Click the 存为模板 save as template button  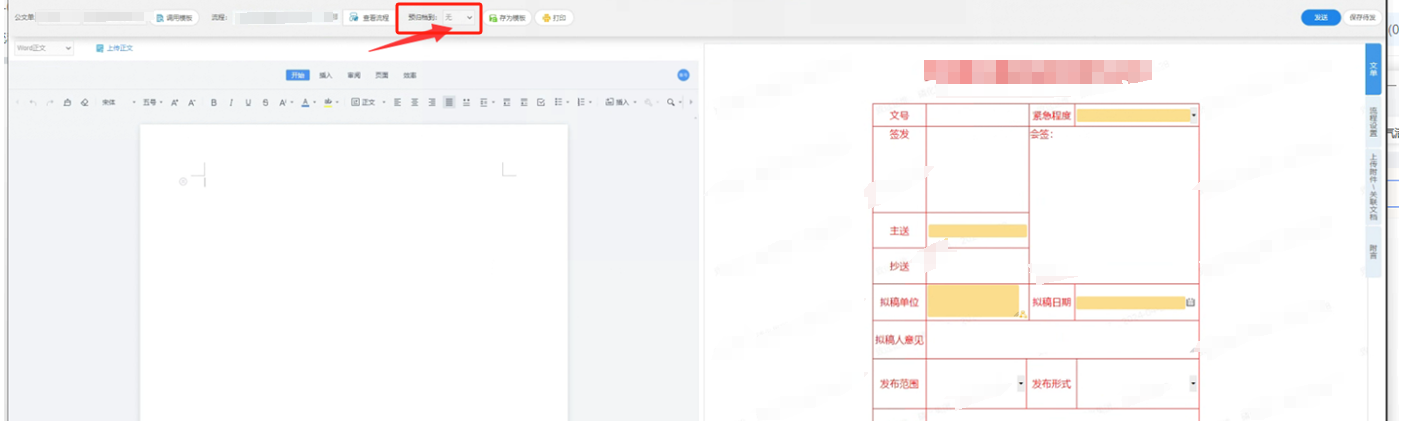(508, 17)
